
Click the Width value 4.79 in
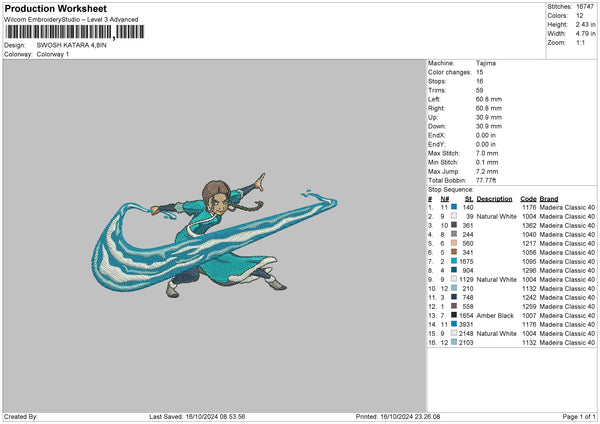tap(585, 34)
